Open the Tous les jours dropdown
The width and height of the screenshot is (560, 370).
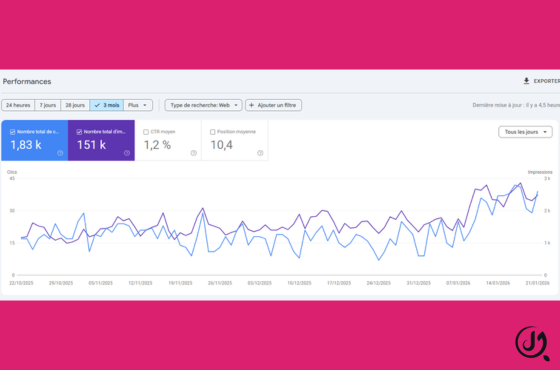pyautogui.click(x=525, y=132)
